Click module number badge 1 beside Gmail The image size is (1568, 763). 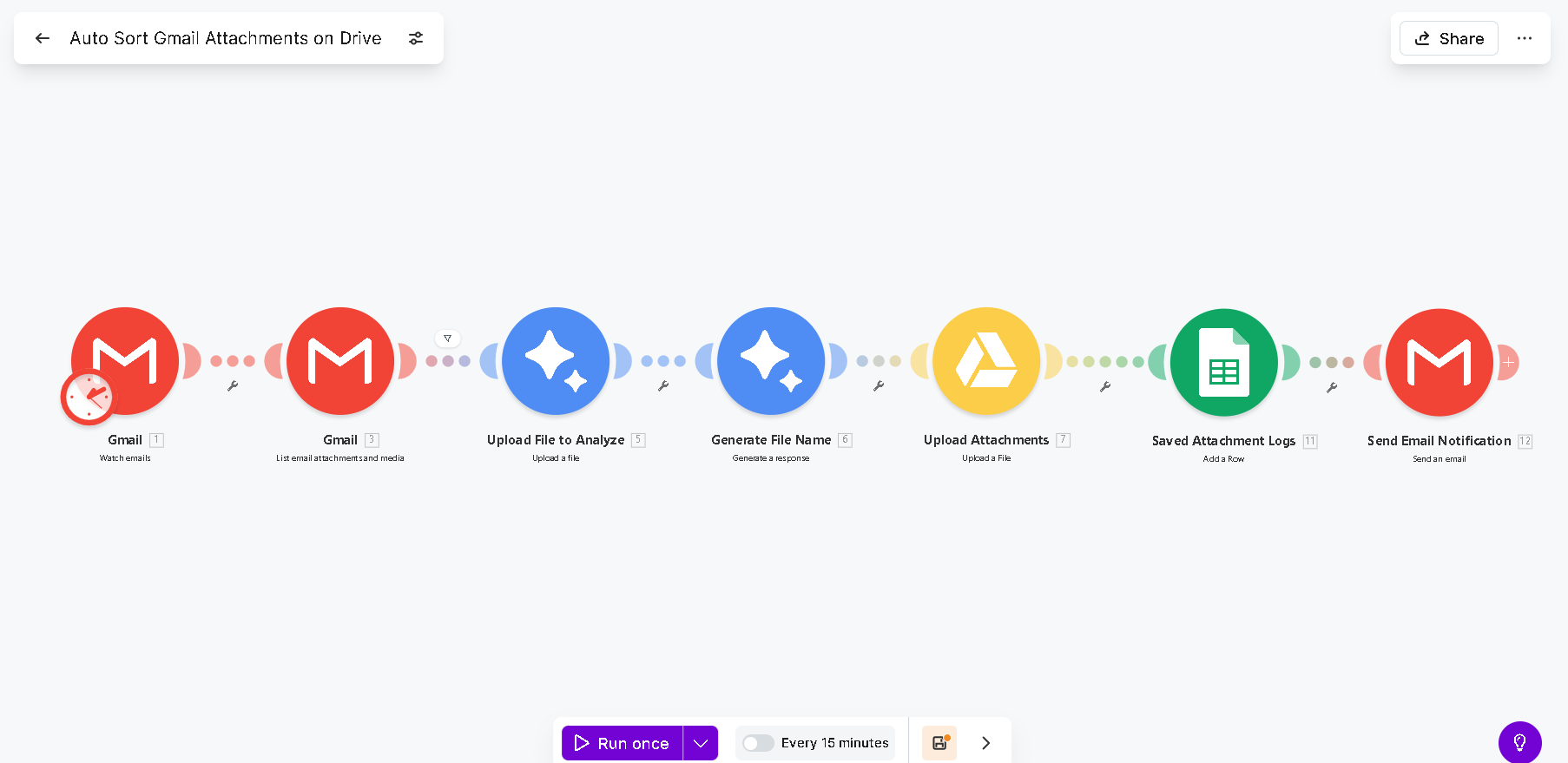(156, 440)
